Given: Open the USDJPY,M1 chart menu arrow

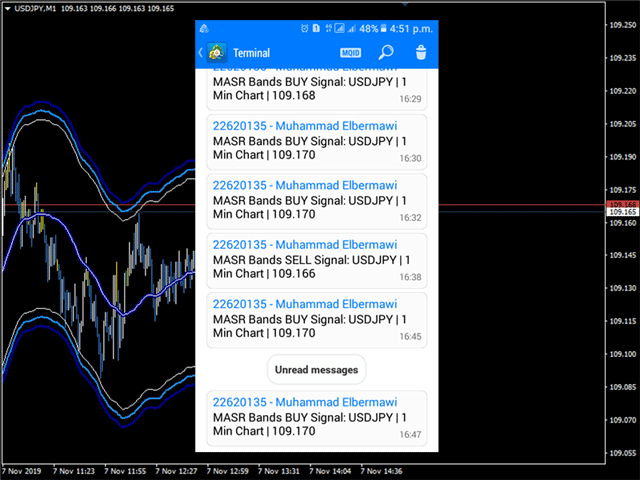Looking at the screenshot, I should pos(7,8).
